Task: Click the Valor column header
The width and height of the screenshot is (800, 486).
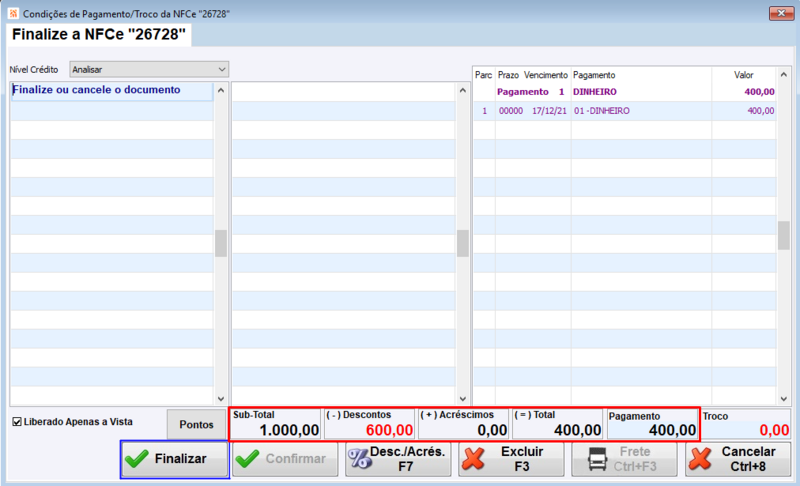Action: click(743, 75)
